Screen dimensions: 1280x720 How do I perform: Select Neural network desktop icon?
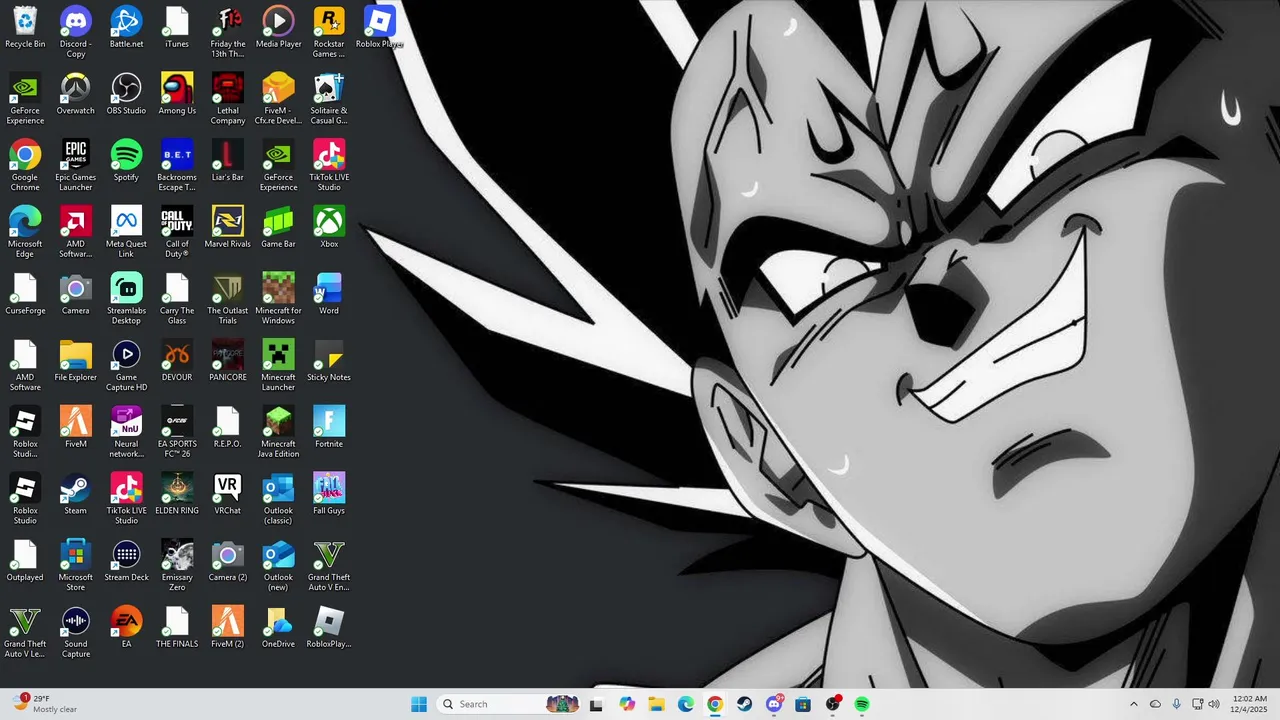point(126,433)
